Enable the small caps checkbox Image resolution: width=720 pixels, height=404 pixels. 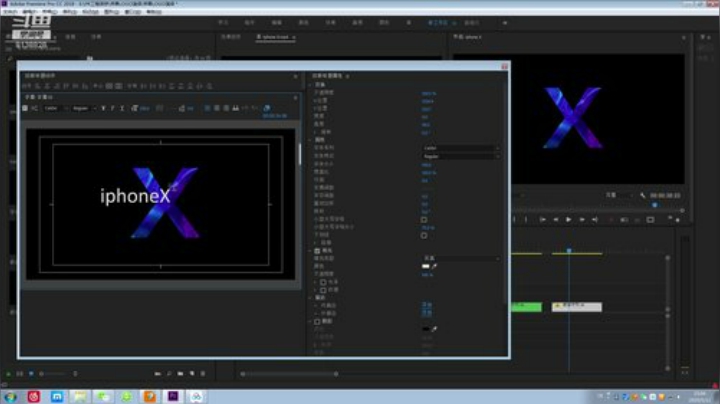coord(424,220)
